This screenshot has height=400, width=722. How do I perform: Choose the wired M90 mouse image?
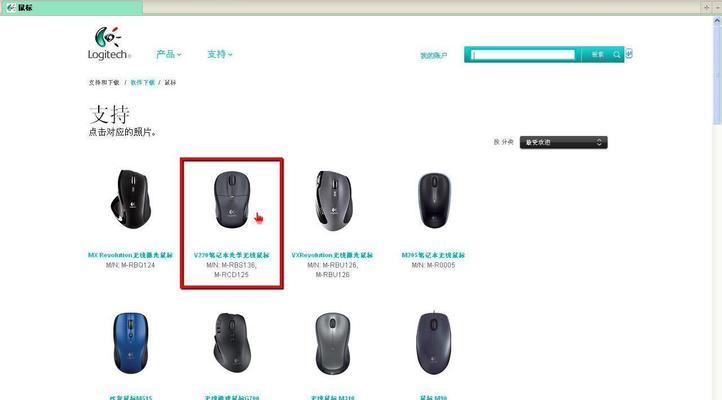coord(433,343)
